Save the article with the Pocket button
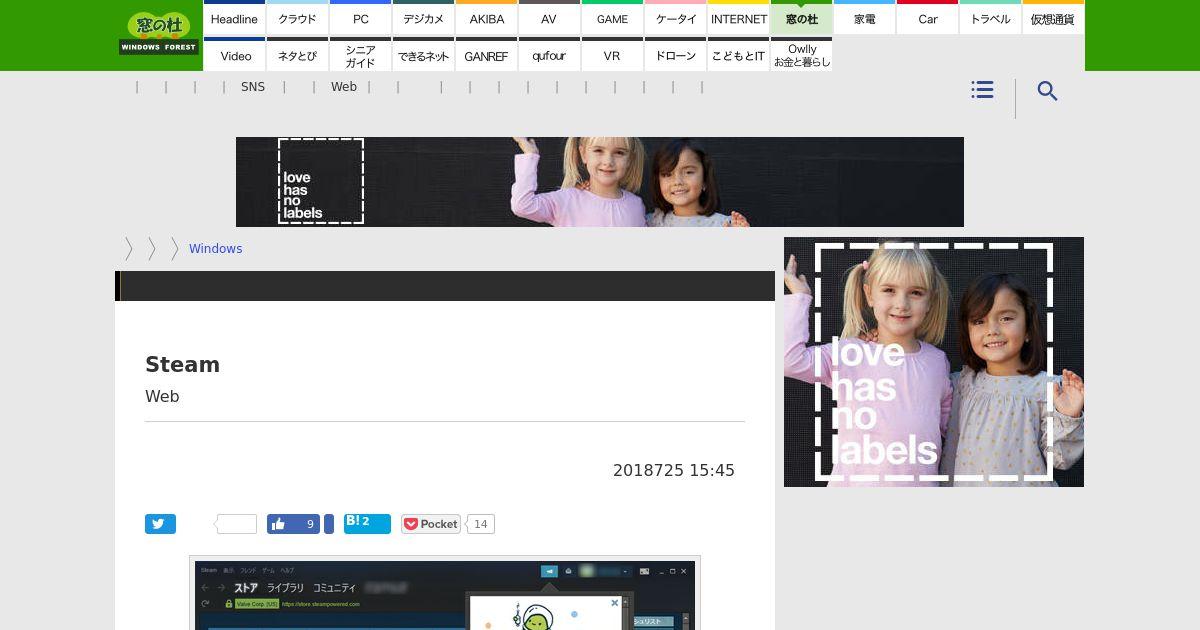Screen dimensions: 1200x630 pos(430,524)
